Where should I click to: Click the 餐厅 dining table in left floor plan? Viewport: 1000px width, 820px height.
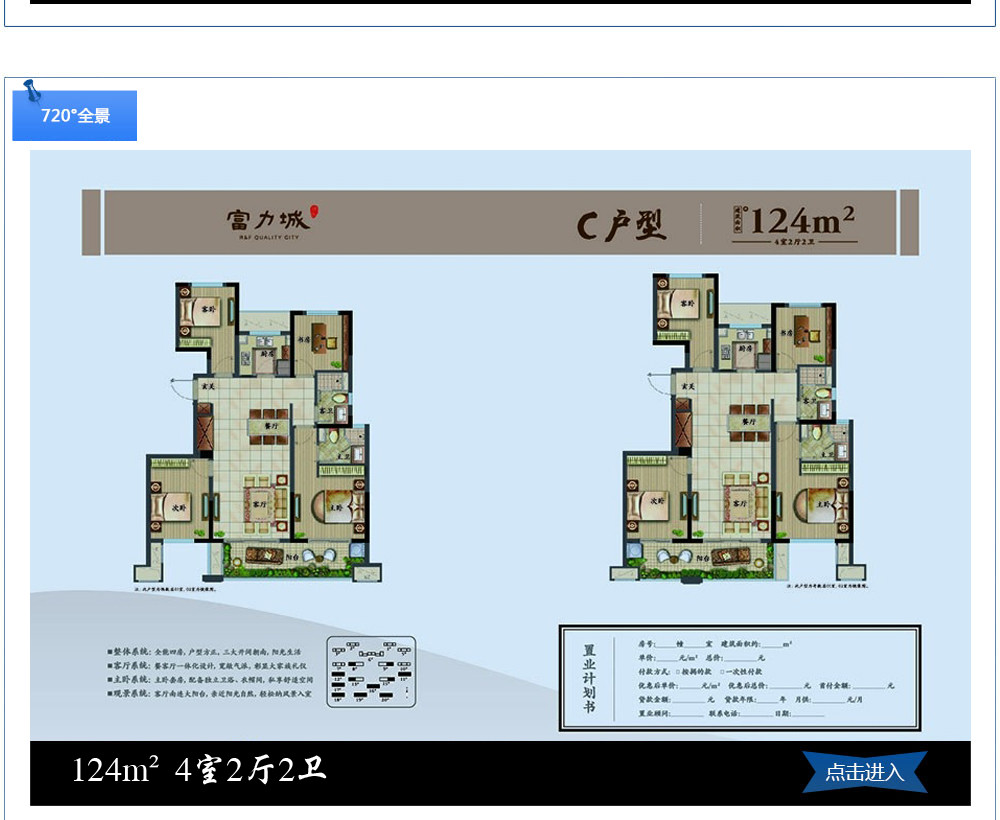pyautogui.click(x=267, y=422)
